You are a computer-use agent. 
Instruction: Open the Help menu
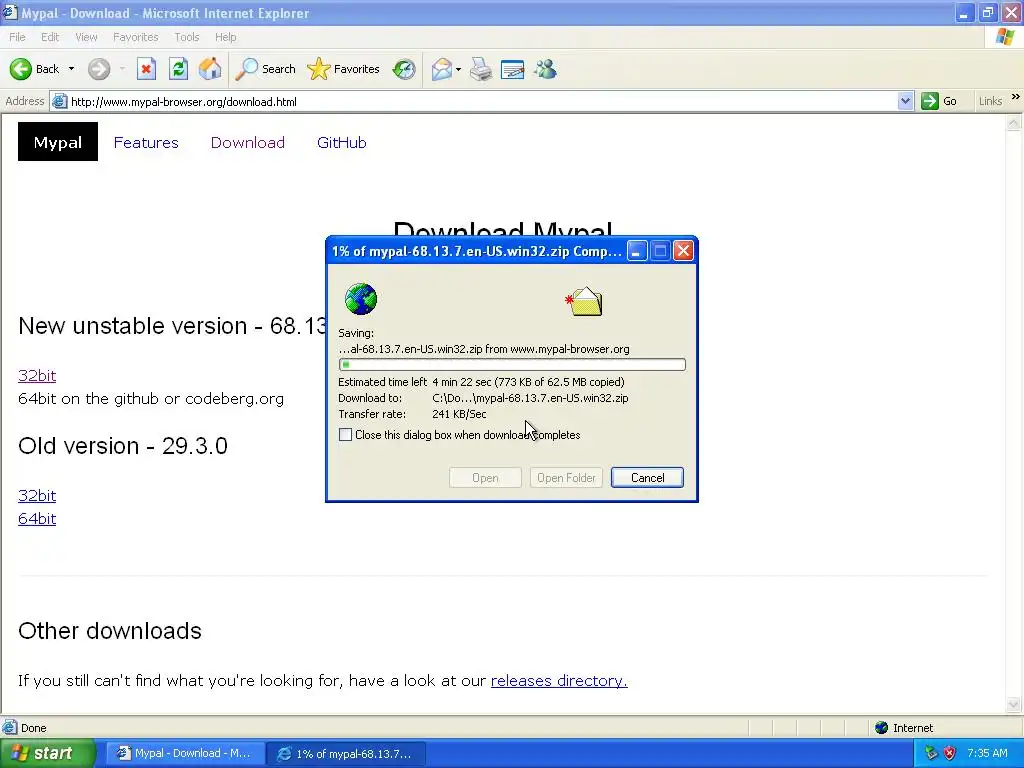pos(225,37)
